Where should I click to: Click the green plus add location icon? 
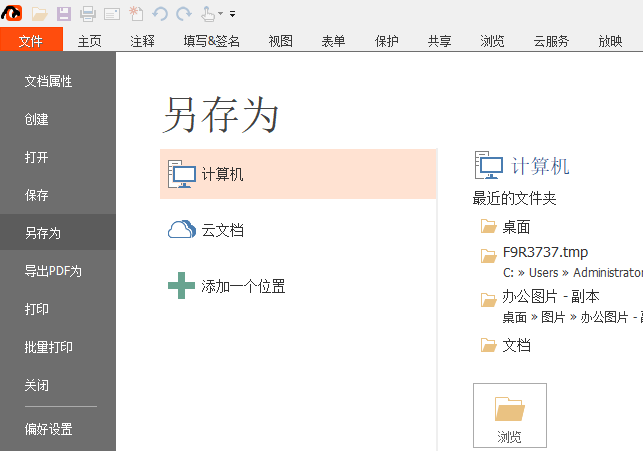[181, 286]
